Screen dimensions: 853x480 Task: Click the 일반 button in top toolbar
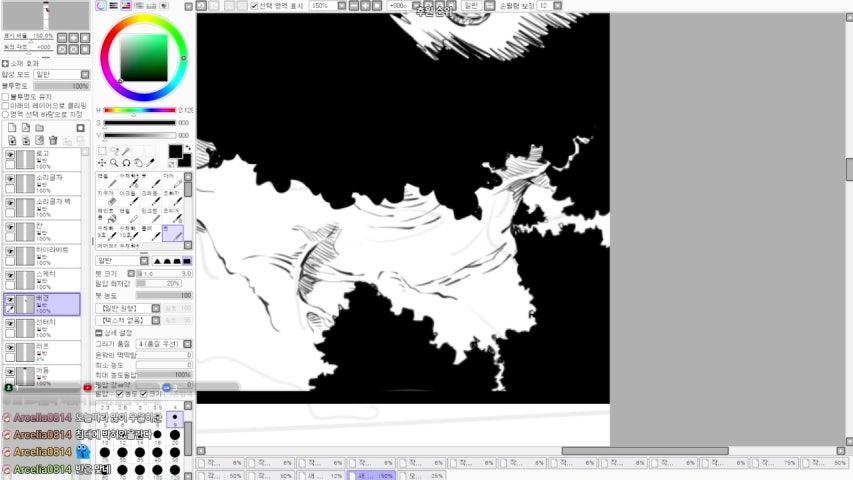pos(471,5)
